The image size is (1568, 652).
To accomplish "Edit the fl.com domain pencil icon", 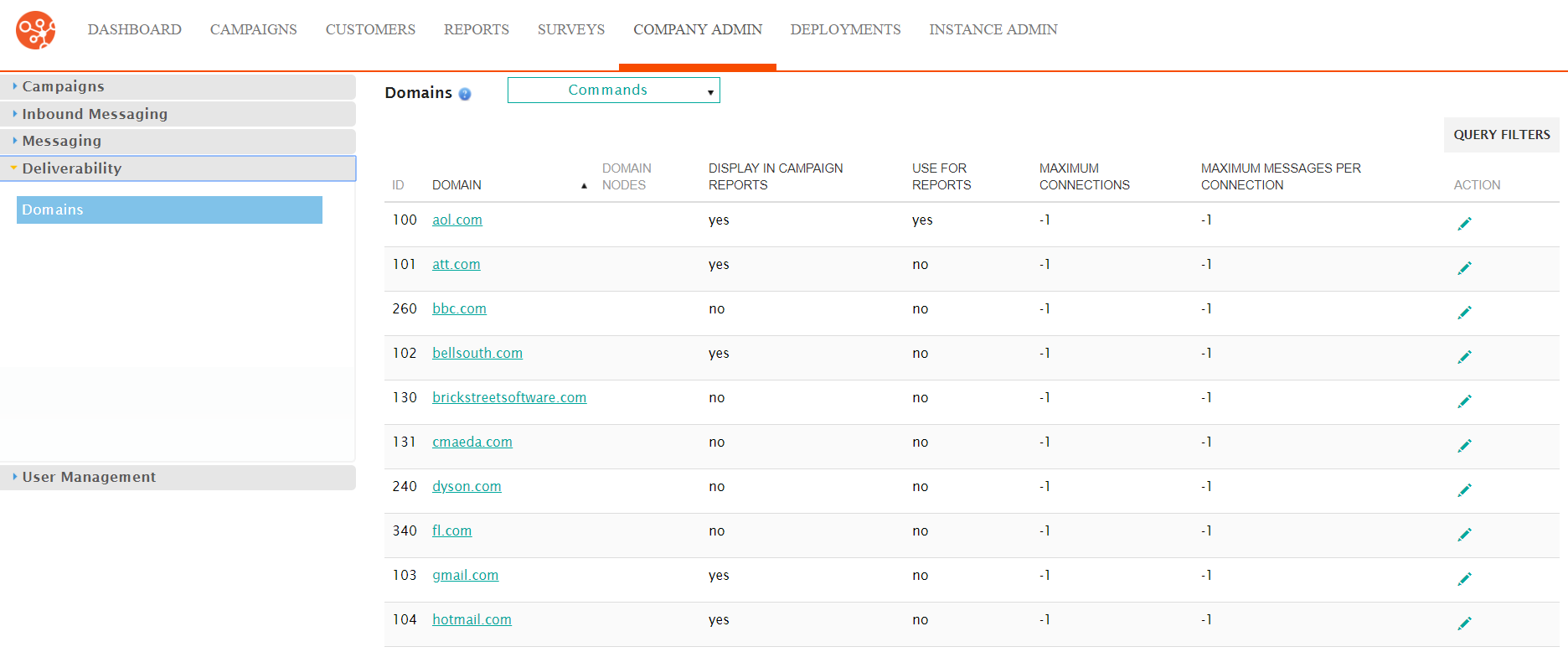I will pos(1464,535).
